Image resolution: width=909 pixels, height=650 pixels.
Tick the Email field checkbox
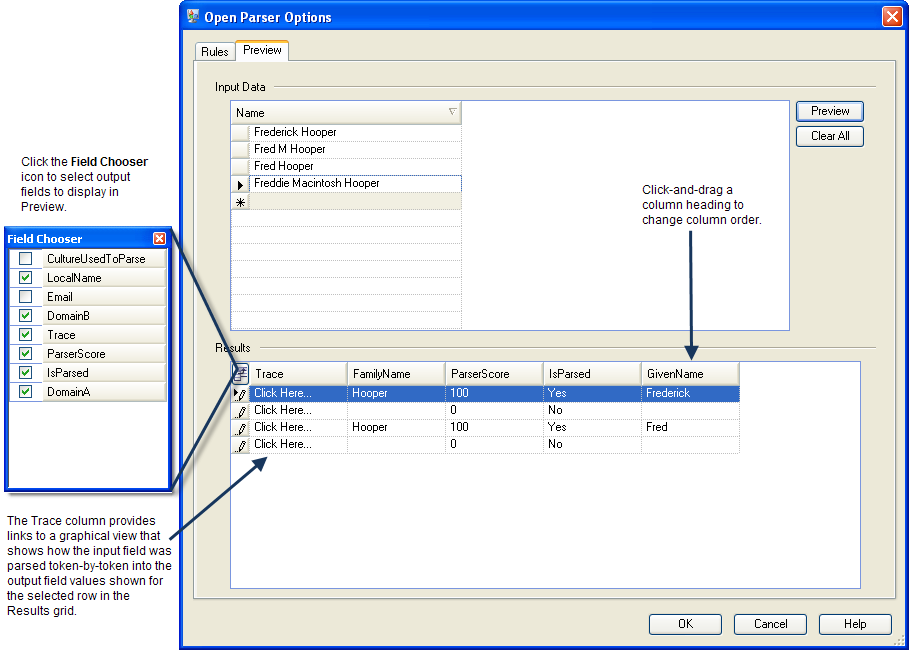26,297
